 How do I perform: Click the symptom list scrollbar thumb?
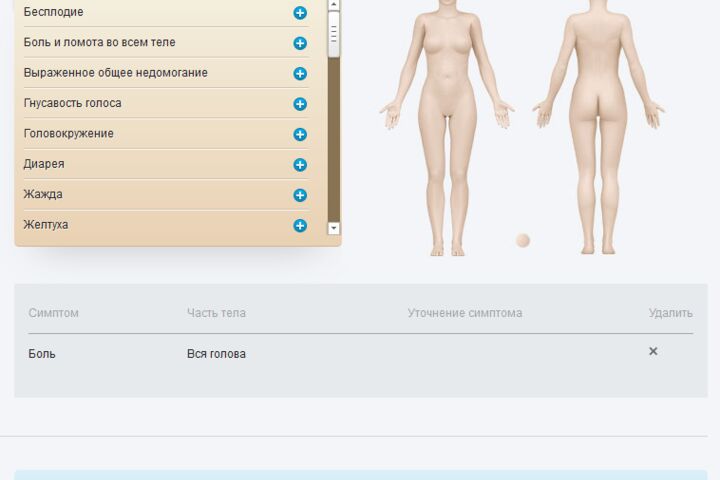coord(334,34)
